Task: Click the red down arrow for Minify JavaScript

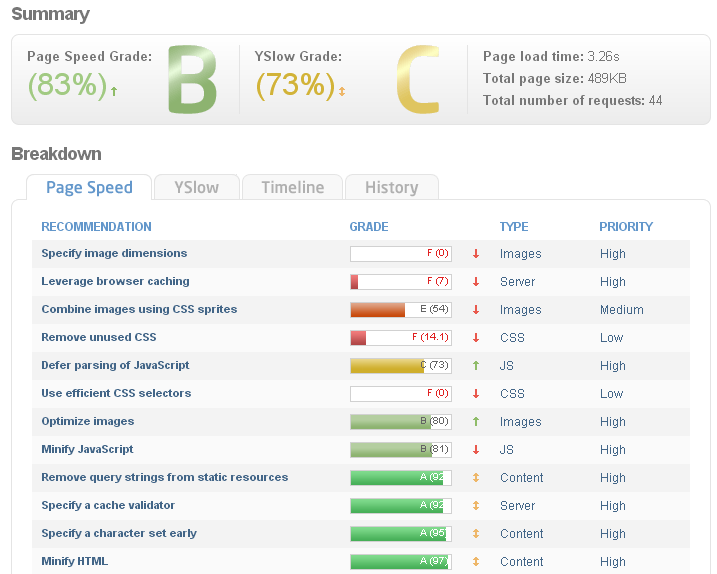Action: (476, 450)
